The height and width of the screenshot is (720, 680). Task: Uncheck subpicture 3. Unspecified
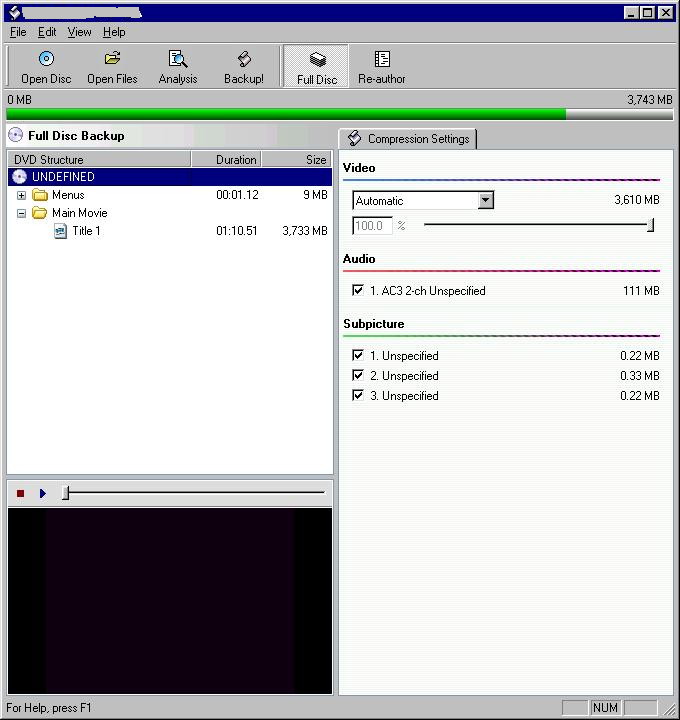coord(358,395)
